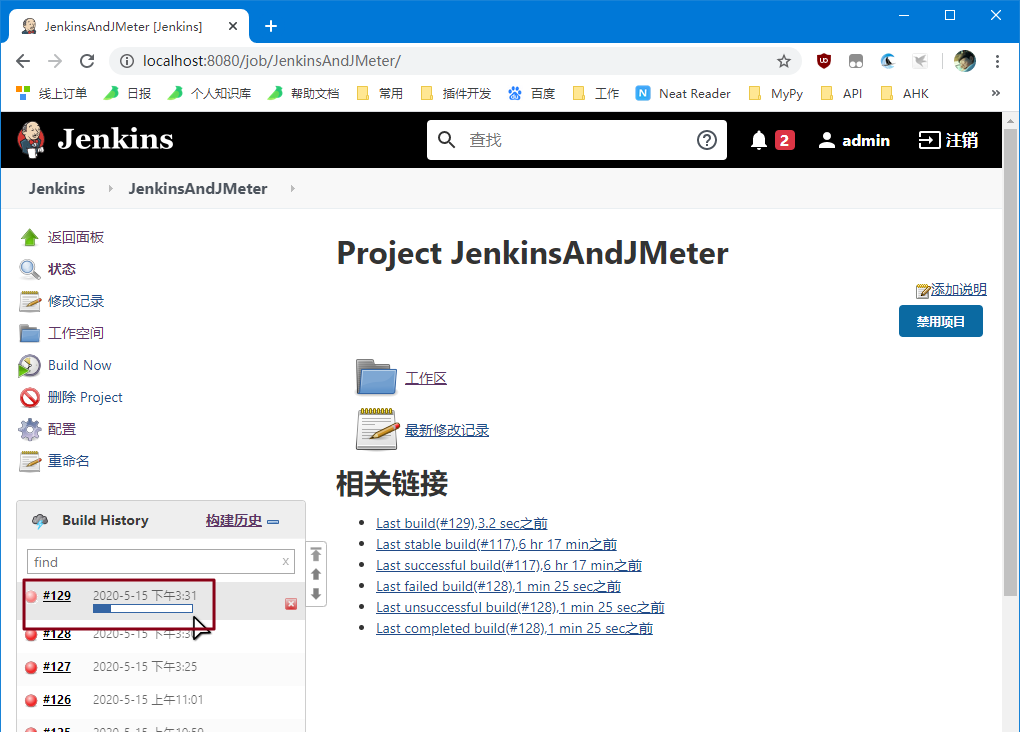The width and height of the screenshot is (1020, 732).
Task: Open 状态 status page in sidebar
Action: tap(62, 269)
